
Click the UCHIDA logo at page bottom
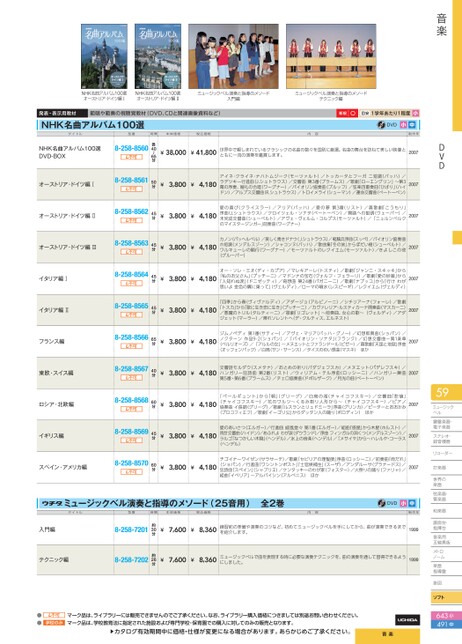point(407,619)
